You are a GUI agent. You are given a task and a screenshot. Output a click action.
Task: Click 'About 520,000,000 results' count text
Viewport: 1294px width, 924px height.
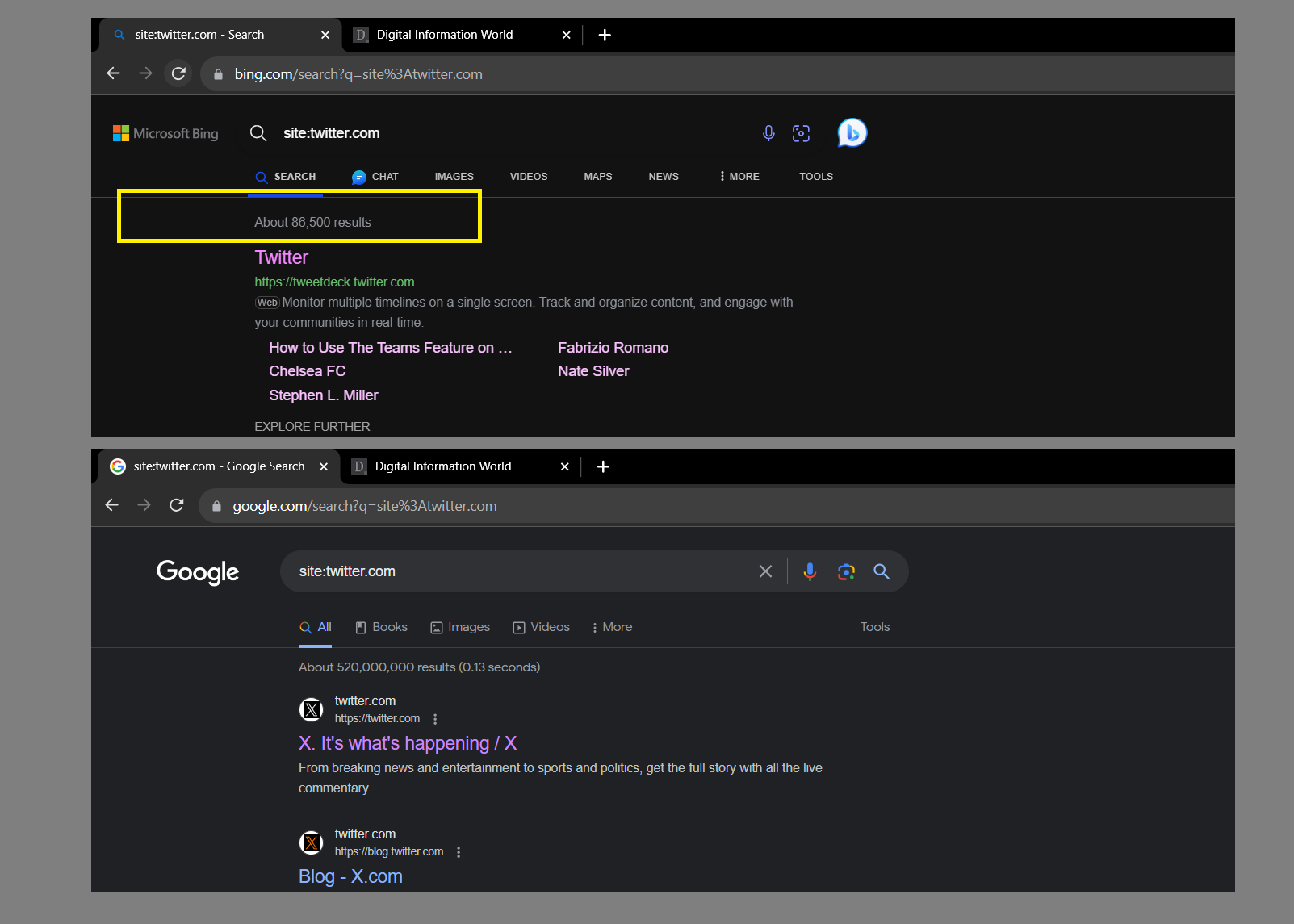click(420, 667)
